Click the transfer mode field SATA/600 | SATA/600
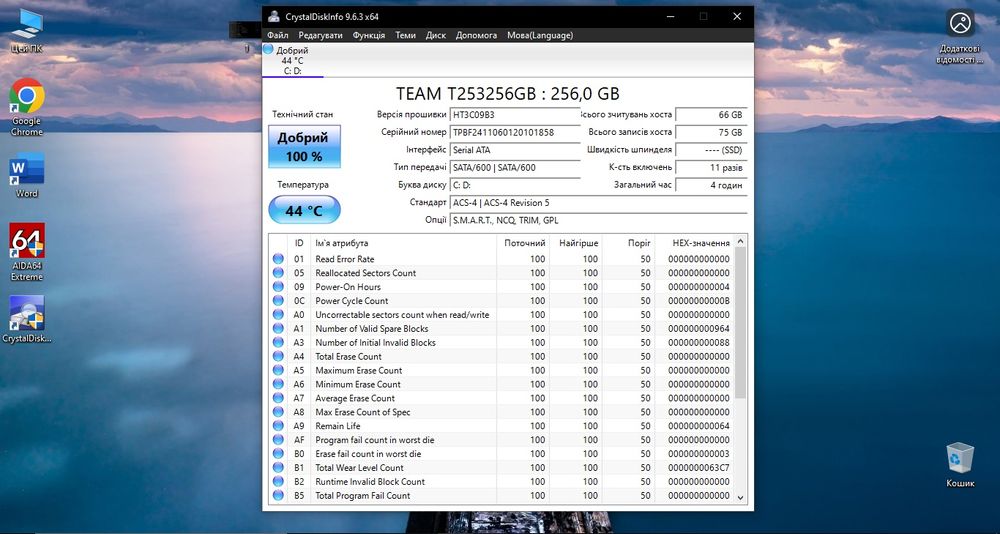This screenshot has height=534, width=1000. (x=515, y=168)
